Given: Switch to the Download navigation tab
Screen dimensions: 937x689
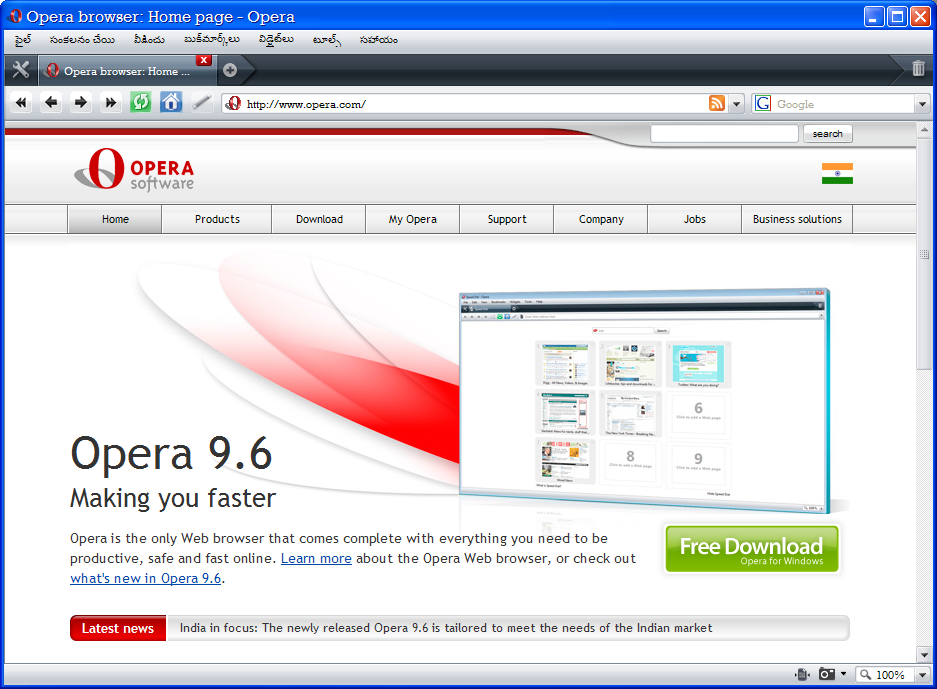Looking at the screenshot, I should pyautogui.click(x=318, y=219).
